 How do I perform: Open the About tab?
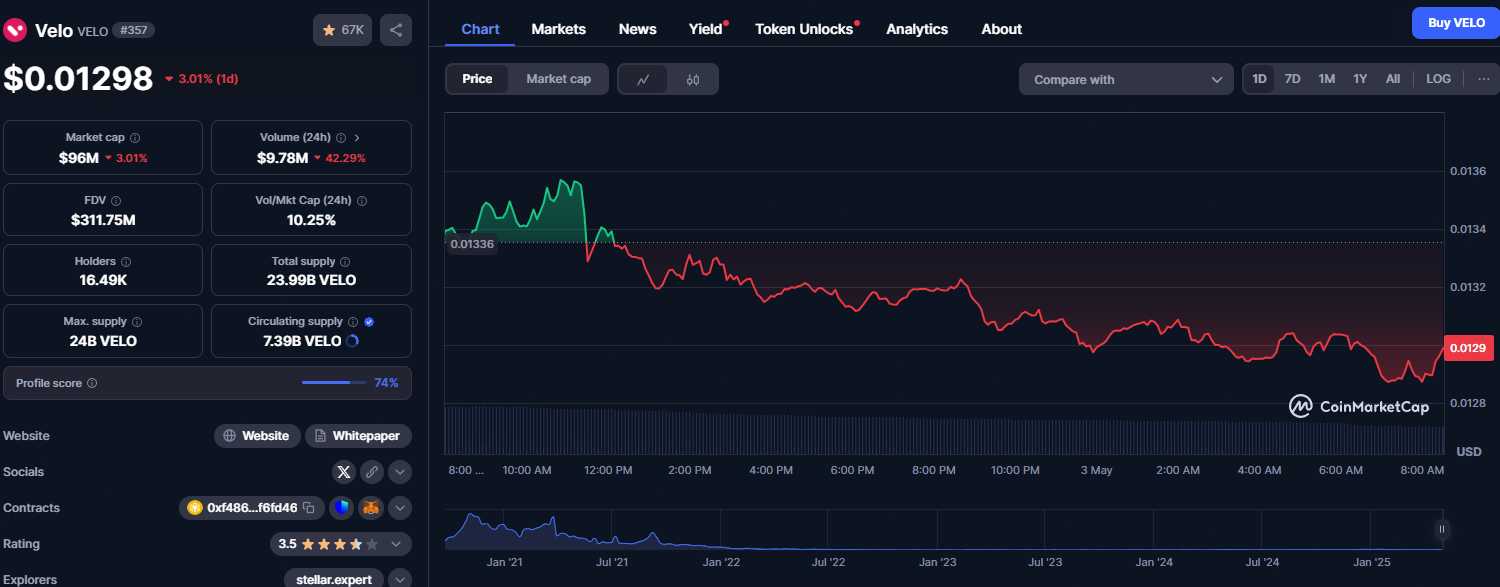click(x=1002, y=29)
